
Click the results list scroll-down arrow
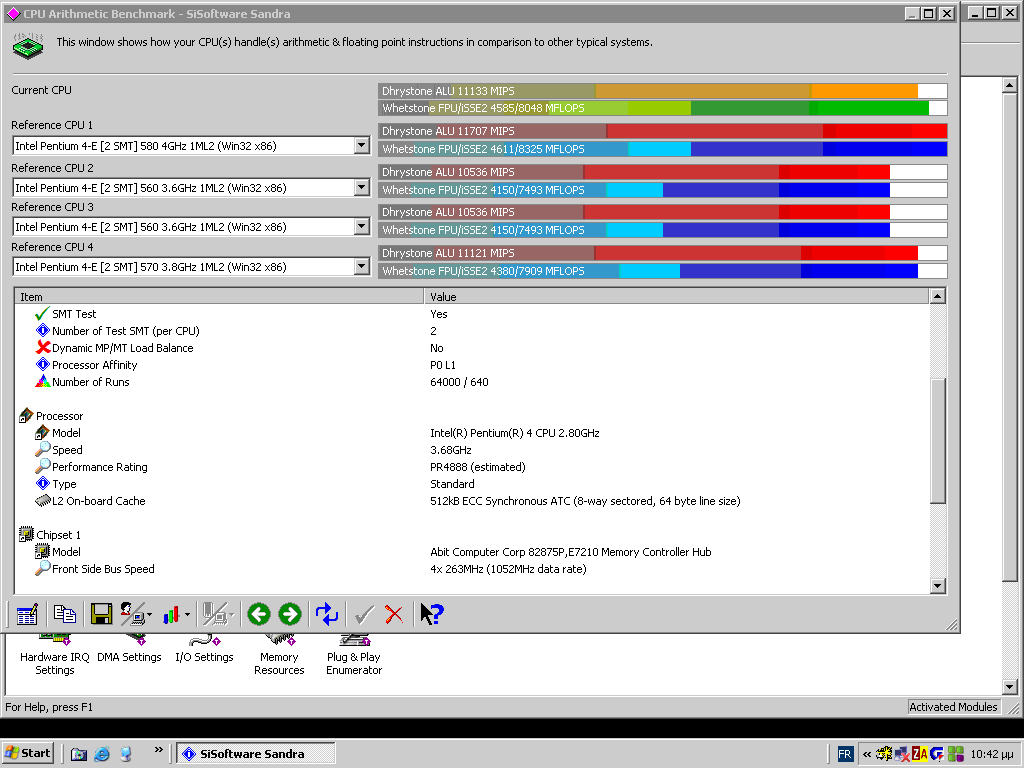tap(937, 587)
